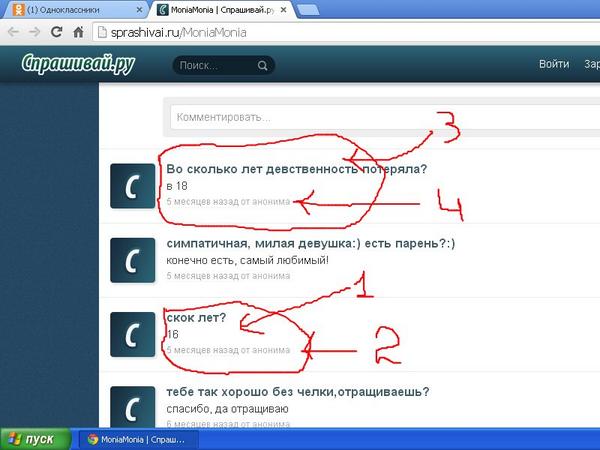The height and width of the screenshot is (450, 600).
Task: Click avatar beside девственность question
Action: tap(132, 186)
